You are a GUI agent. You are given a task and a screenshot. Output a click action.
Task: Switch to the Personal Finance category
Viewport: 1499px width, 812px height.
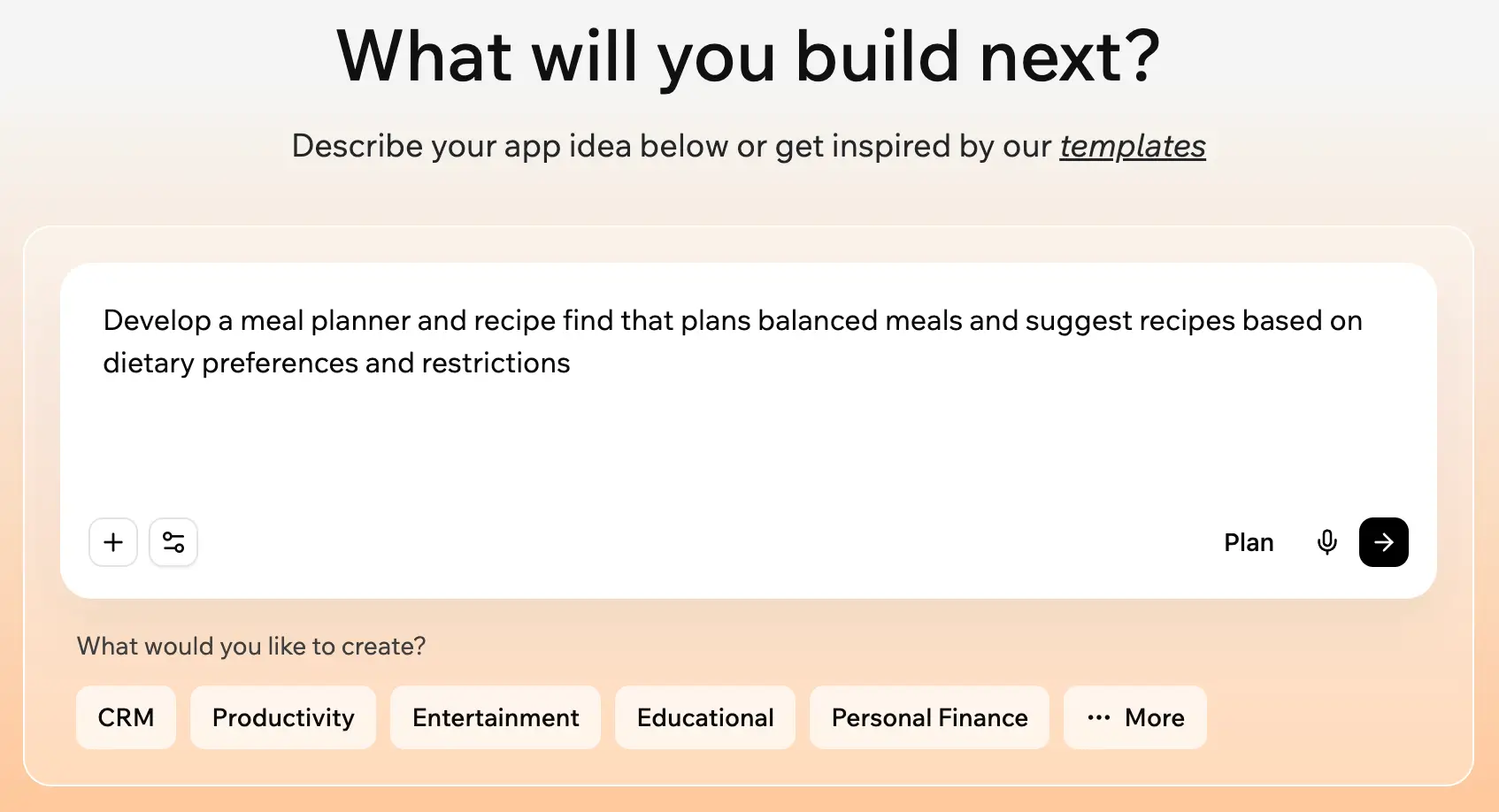coord(929,717)
